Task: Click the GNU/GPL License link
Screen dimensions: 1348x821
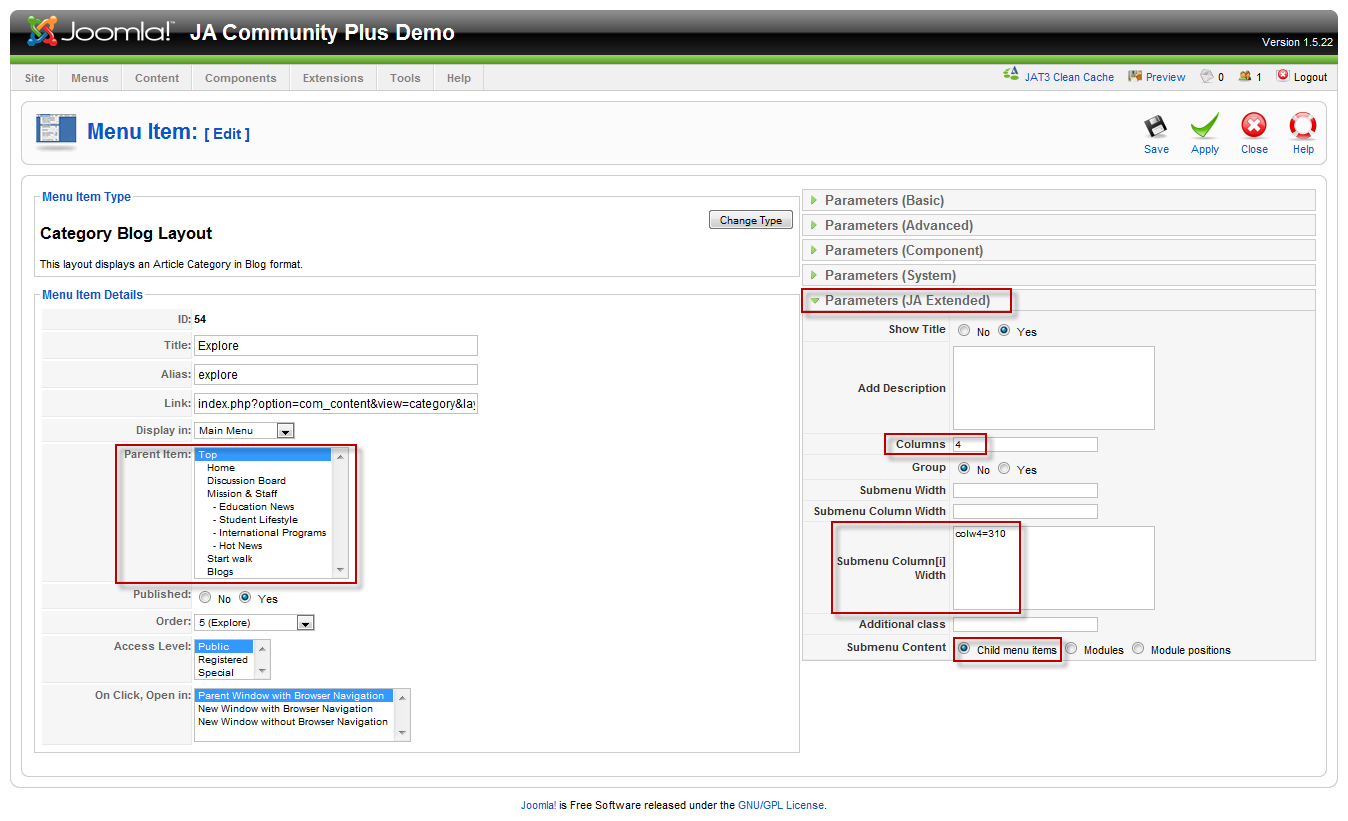Action: (781, 805)
